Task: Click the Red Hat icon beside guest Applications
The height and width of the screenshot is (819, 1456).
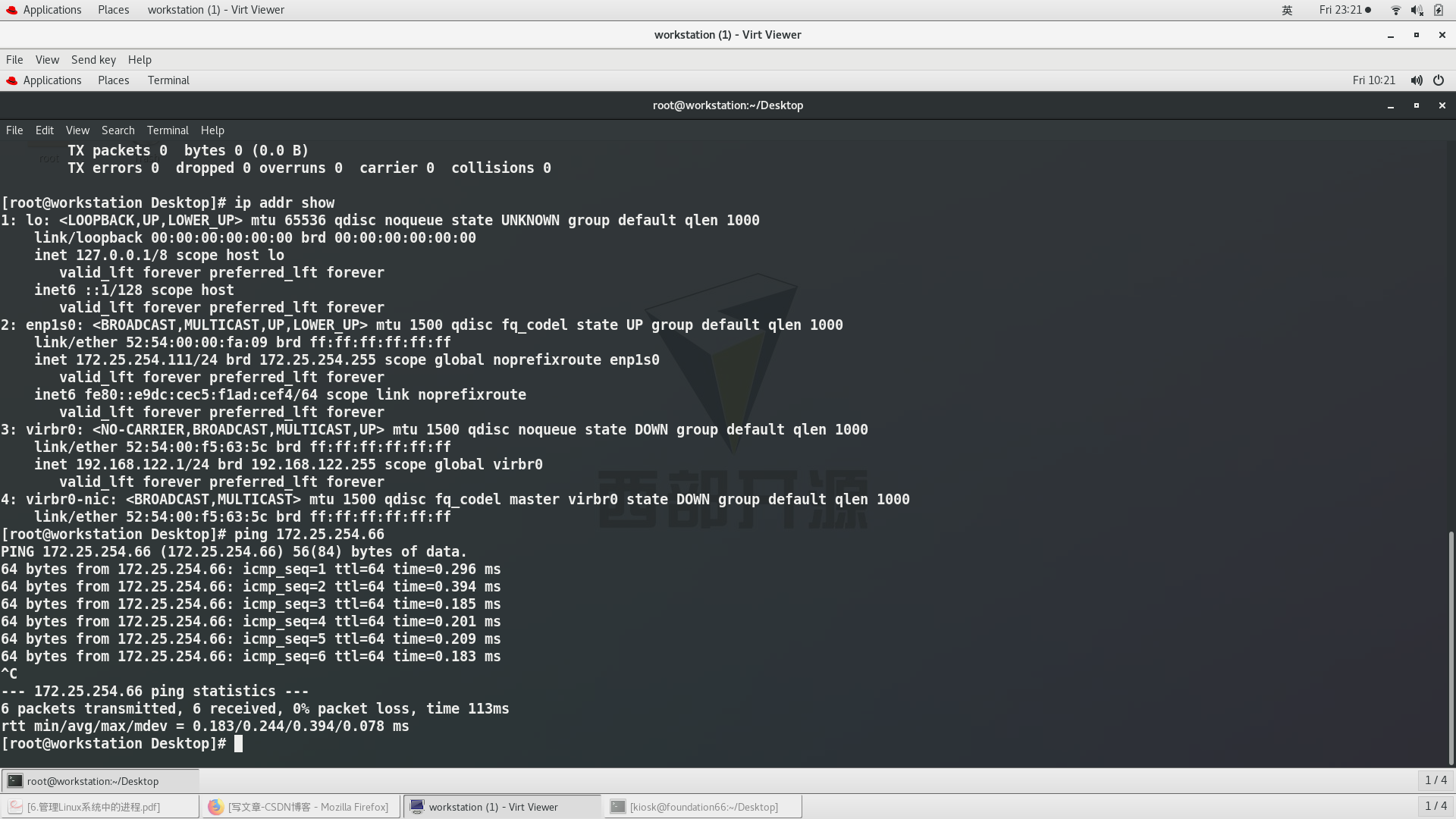Action: pyautogui.click(x=11, y=80)
